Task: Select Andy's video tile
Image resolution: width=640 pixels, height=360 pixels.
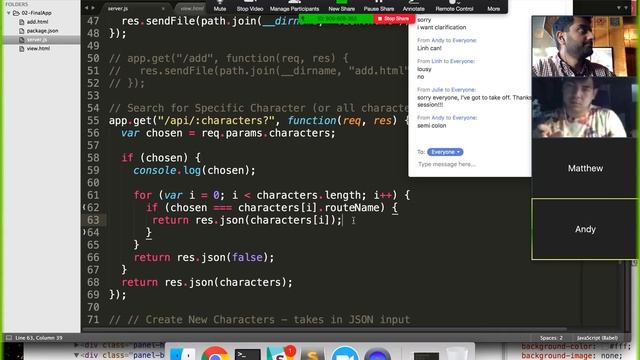Action: [585, 229]
